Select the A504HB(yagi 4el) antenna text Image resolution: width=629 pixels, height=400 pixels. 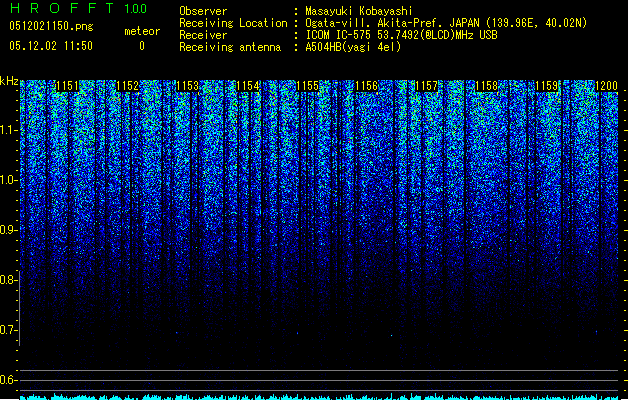click(x=353, y=47)
